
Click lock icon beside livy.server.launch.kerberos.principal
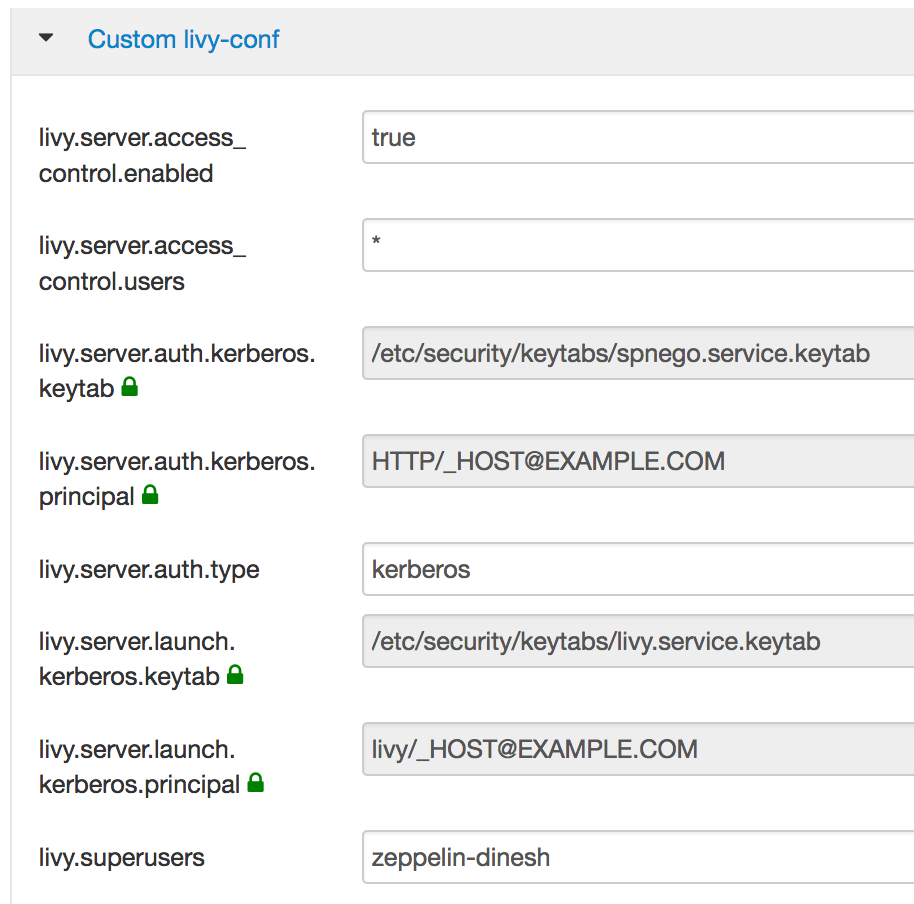click(x=256, y=784)
